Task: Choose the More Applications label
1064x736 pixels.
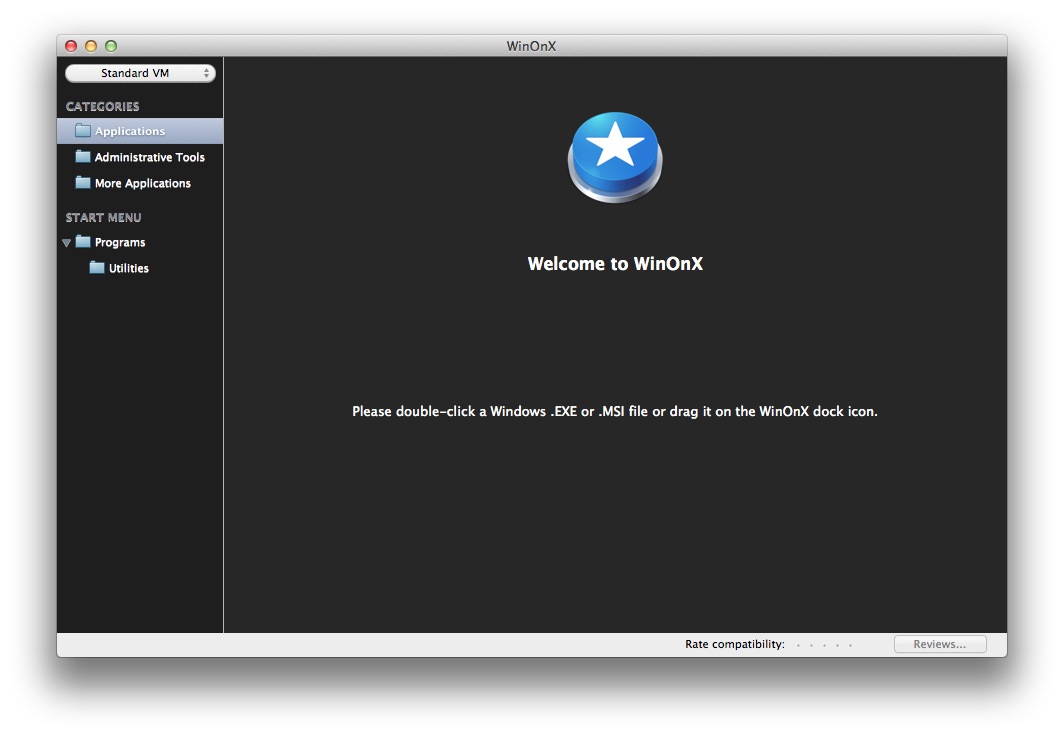Action: pos(142,183)
